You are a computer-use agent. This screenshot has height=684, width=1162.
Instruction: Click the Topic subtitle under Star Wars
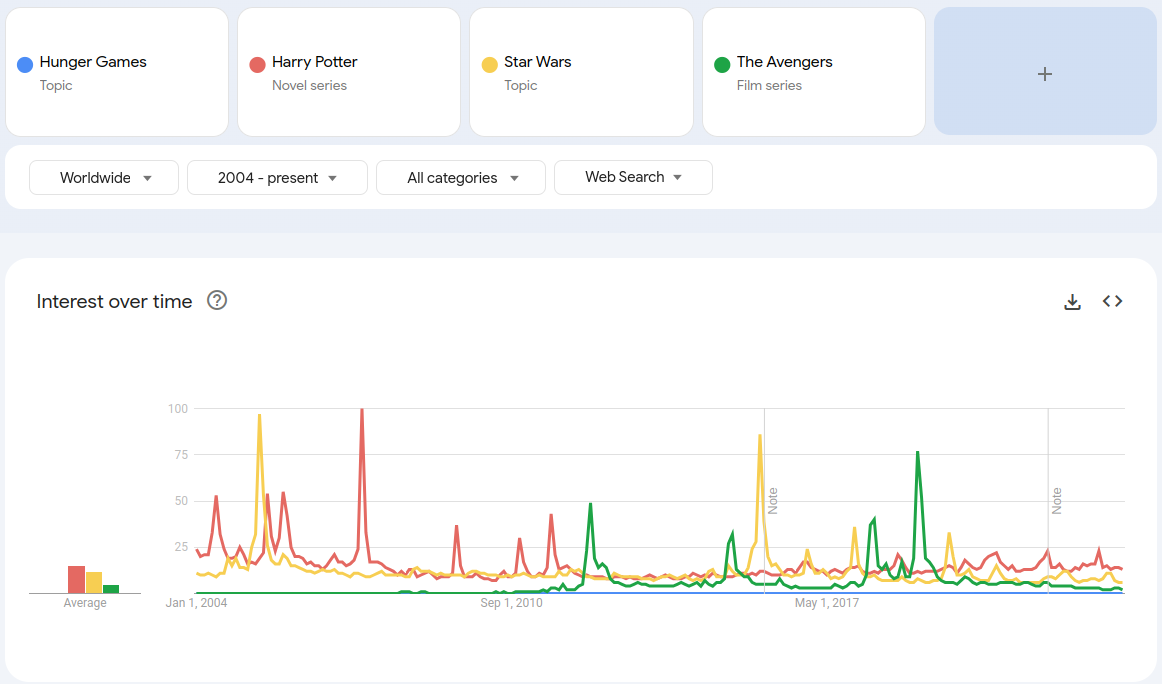520,85
